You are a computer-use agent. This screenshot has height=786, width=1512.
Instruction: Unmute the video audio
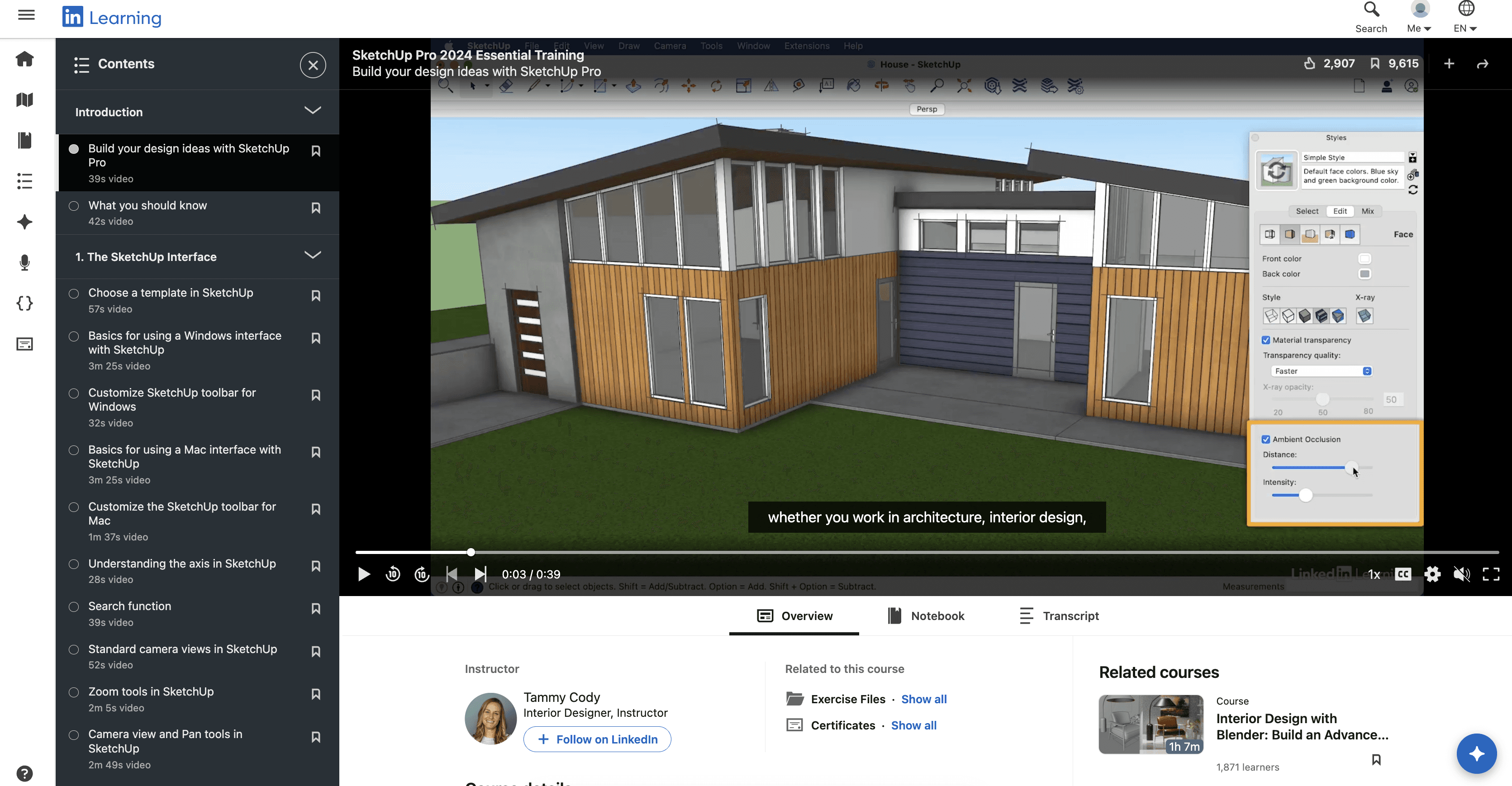click(1461, 573)
